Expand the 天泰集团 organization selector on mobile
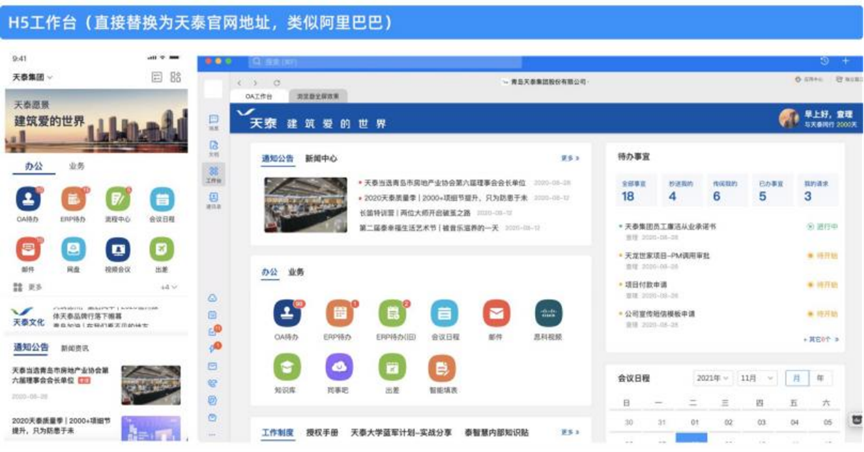 [33, 77]
